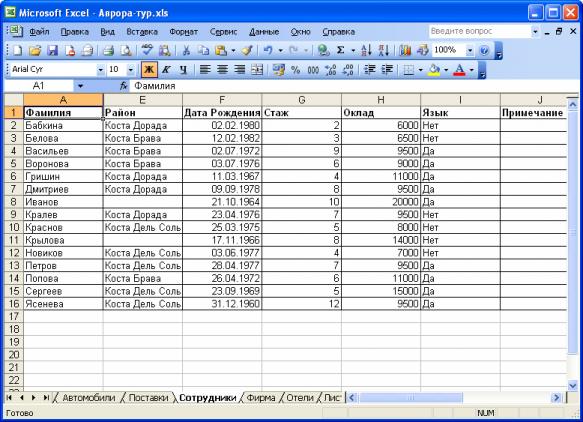583x422 pixels.
Task: Open the Undo history dropdown arrow
Action: pyautogui.click(x=280, y=50)
